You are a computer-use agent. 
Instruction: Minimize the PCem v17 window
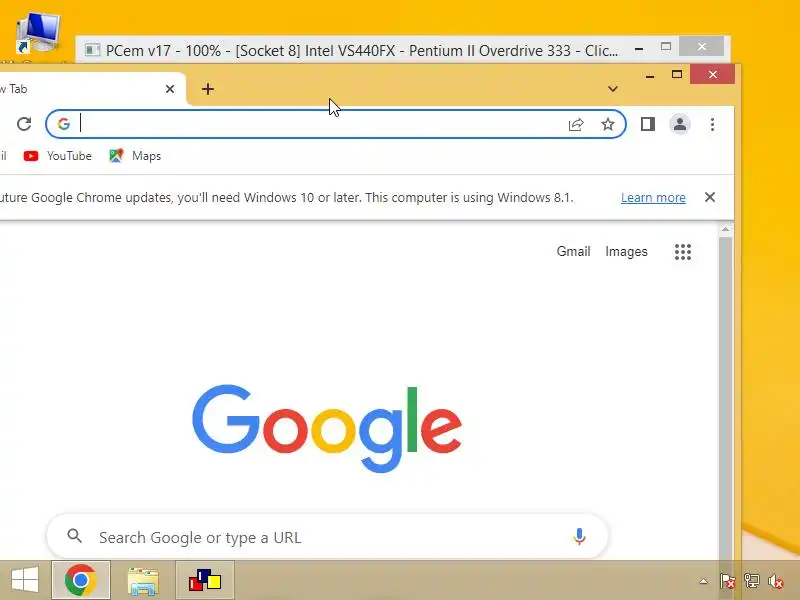pos(639,49)
